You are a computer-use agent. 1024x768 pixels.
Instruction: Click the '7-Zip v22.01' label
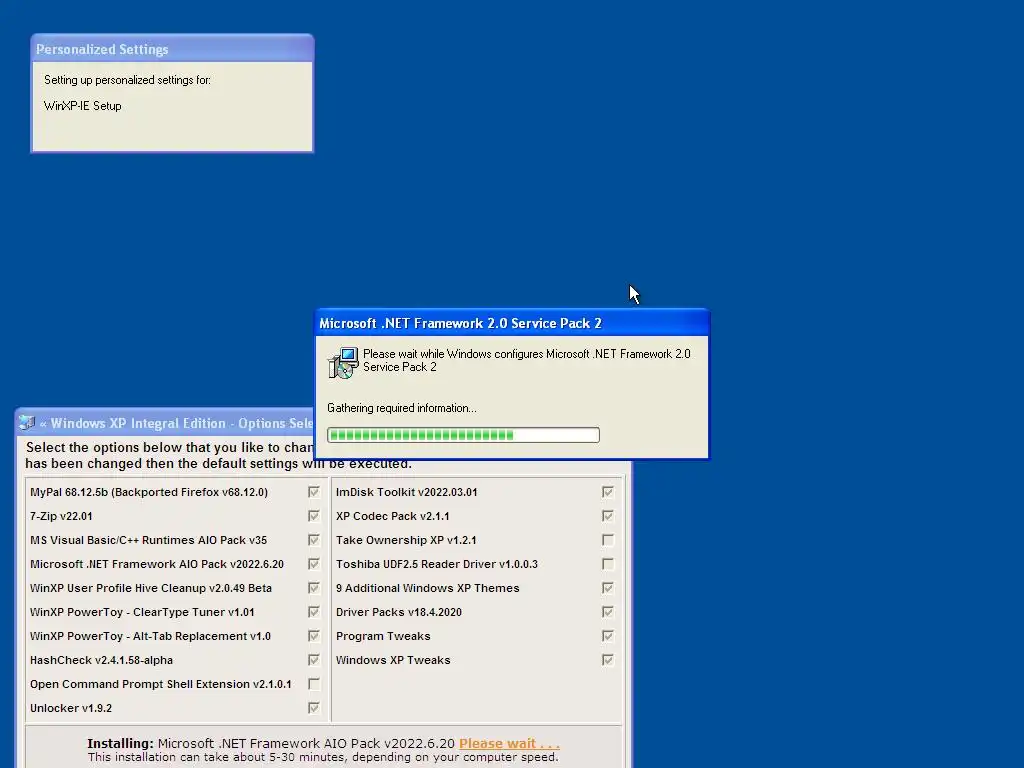pos(61,516)
